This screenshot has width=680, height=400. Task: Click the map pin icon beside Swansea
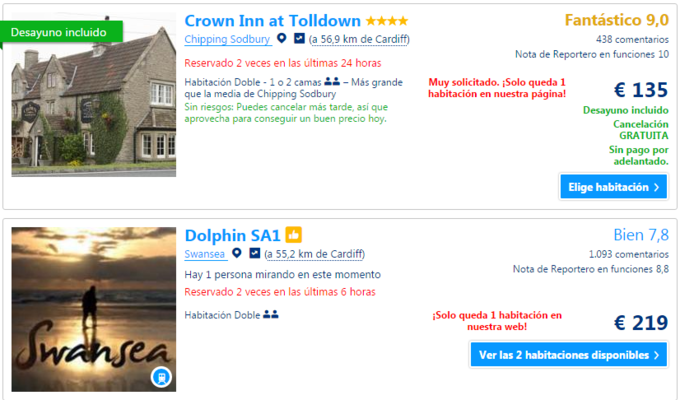tap(237, 253)
